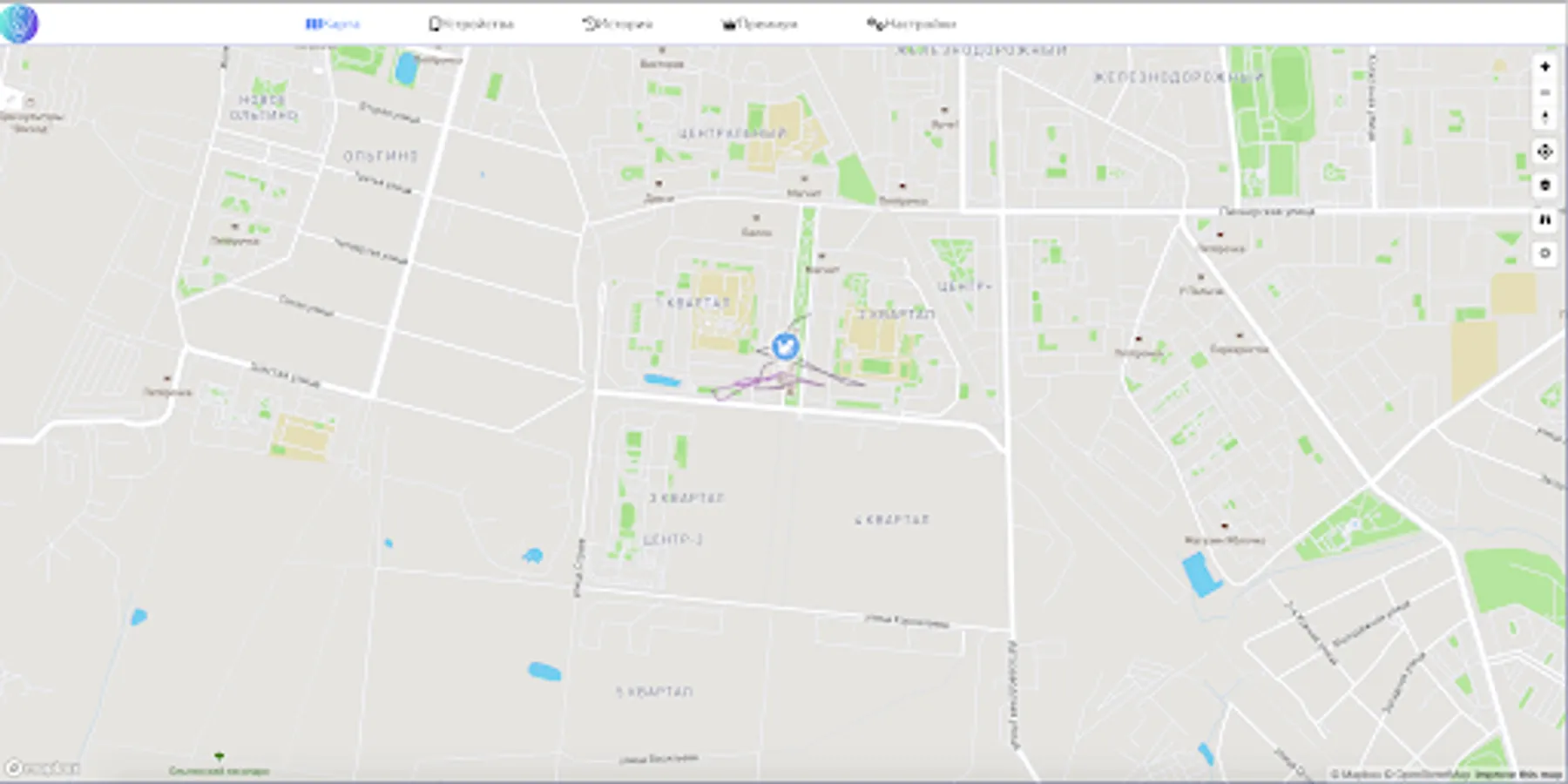Go to the Премиум tab
Screen dimensions: 1568x784
(760, 24)
